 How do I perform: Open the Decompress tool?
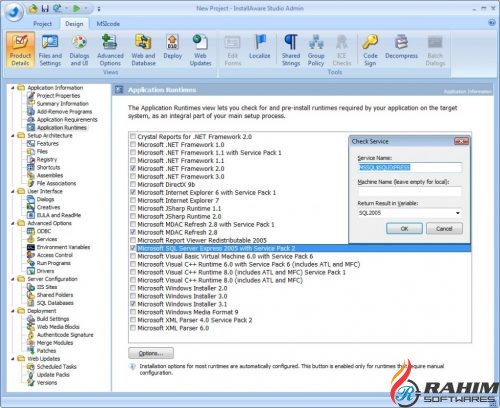pyautogui.click(x=401, y=47)
